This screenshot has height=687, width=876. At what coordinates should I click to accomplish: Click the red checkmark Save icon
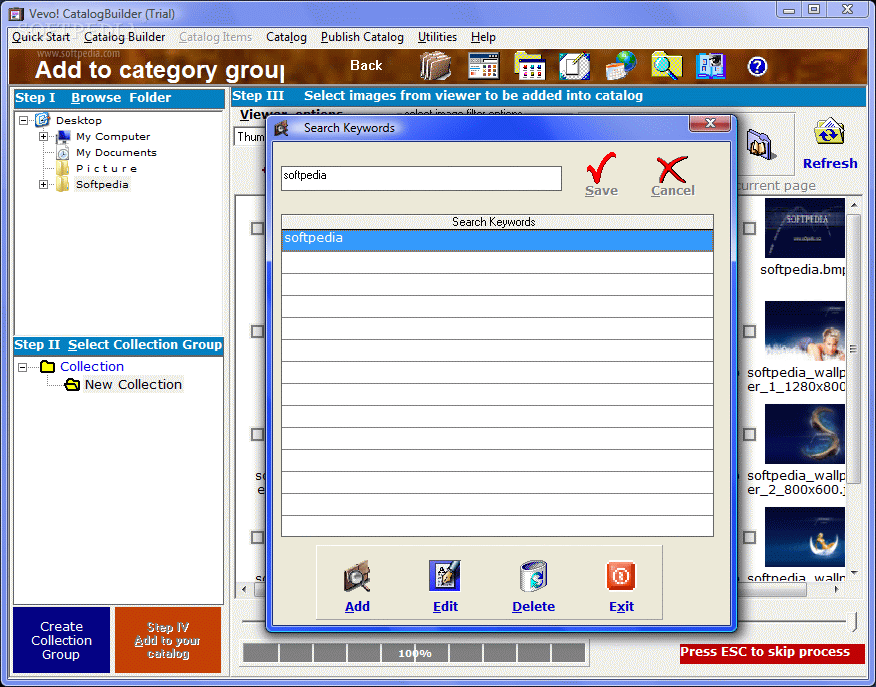602,167
